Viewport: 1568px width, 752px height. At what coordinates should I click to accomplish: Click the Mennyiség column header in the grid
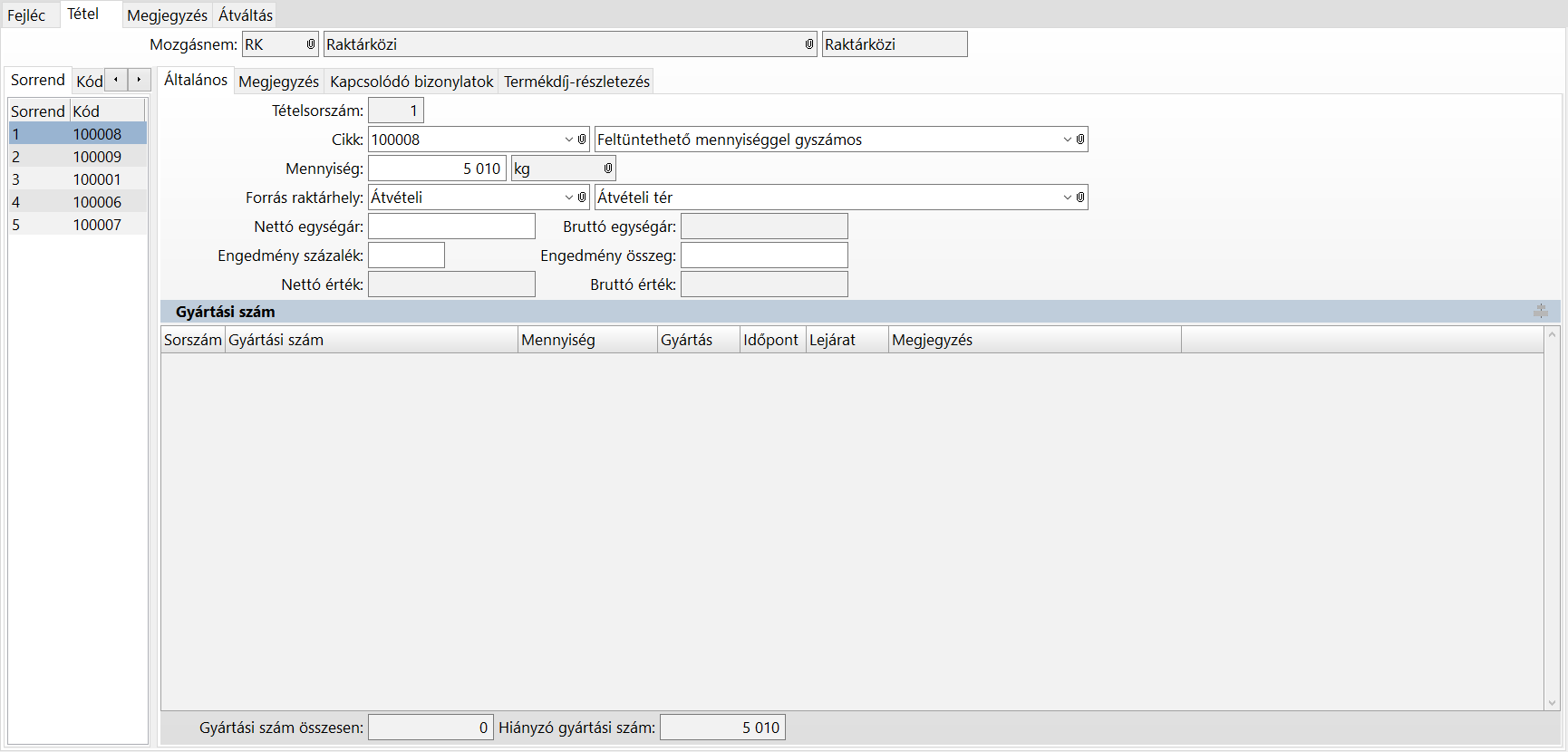point(588,340)
